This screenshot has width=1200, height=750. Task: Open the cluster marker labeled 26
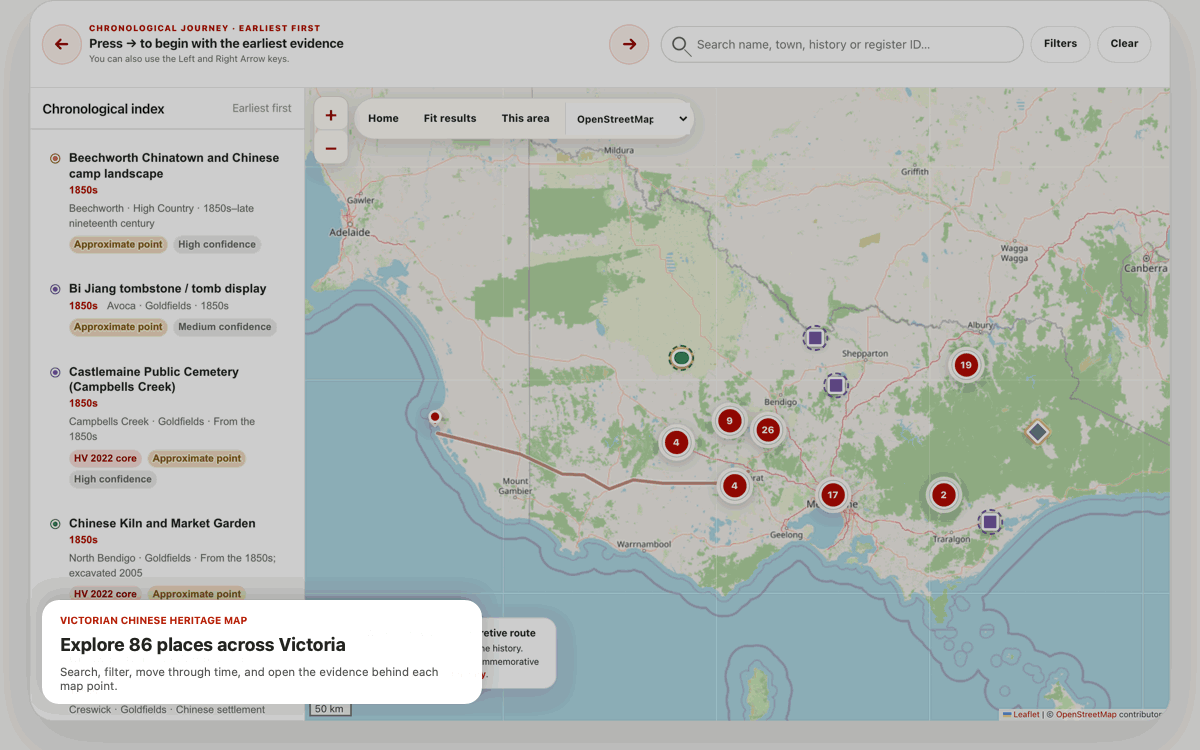[x=767, y=430]
